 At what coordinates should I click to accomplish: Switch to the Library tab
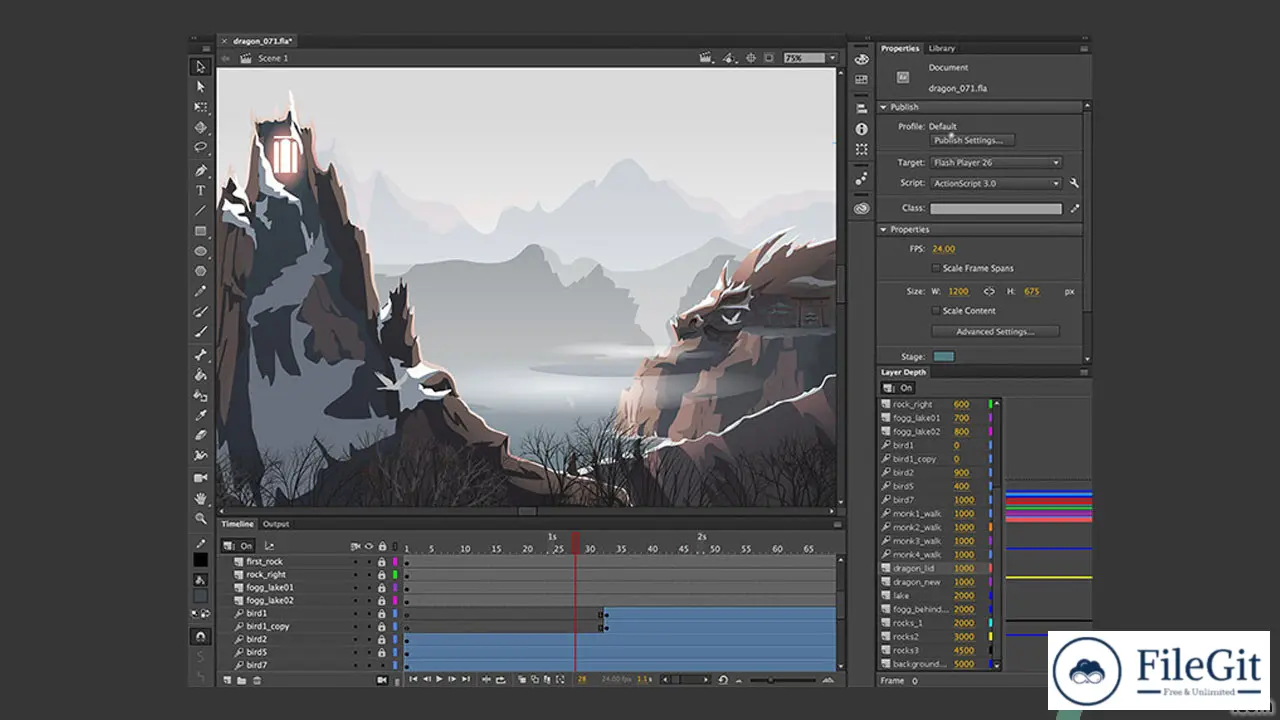941,48
